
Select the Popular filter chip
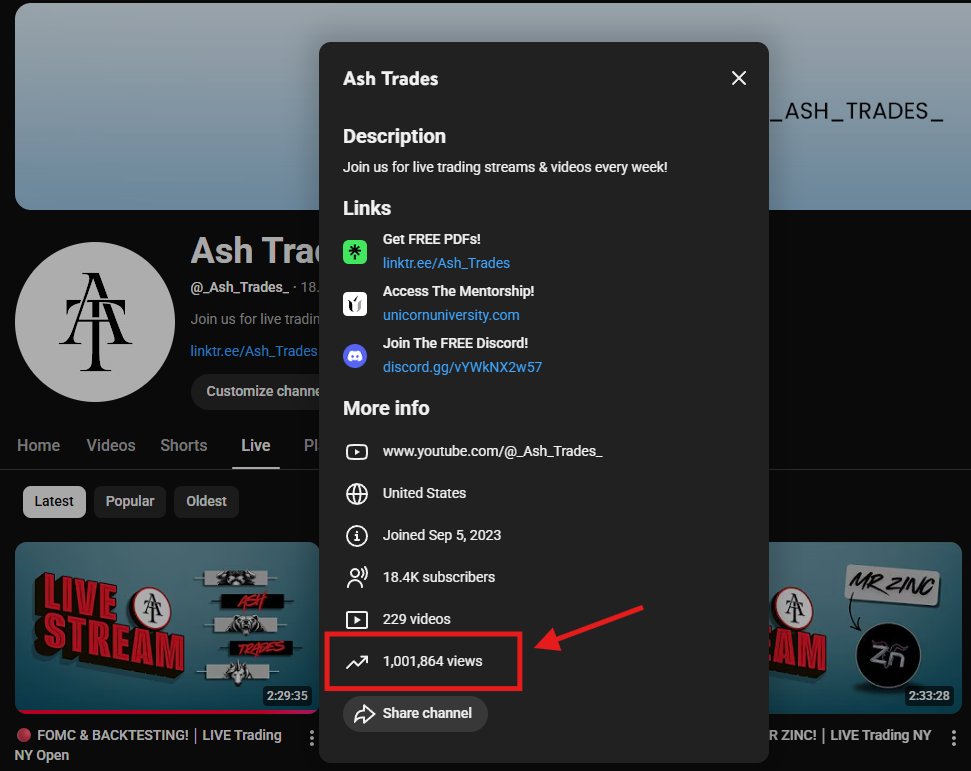(x=129, y=502)
